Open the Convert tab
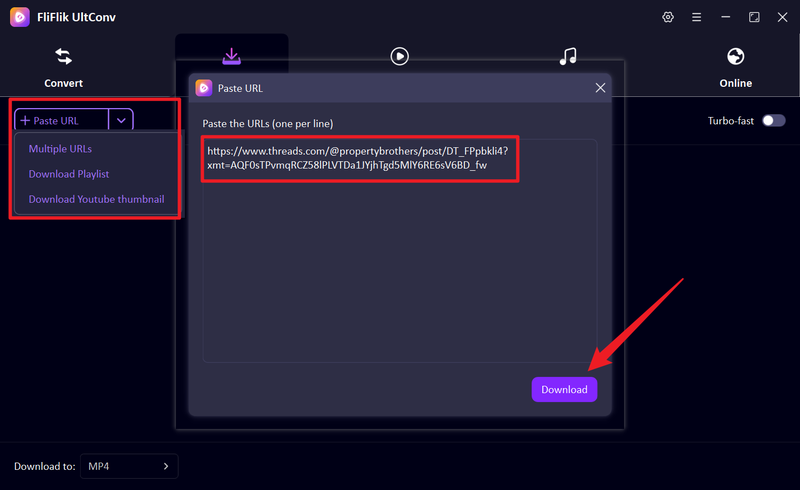This screenshot has width=800, height=490. pyautogui.click(x=63, y=67)
